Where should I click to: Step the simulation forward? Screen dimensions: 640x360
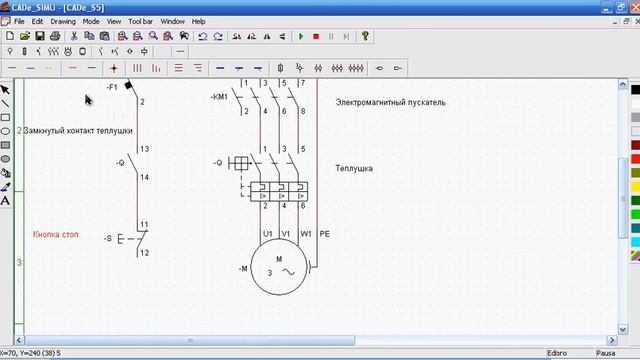click(x=346, y=36)
